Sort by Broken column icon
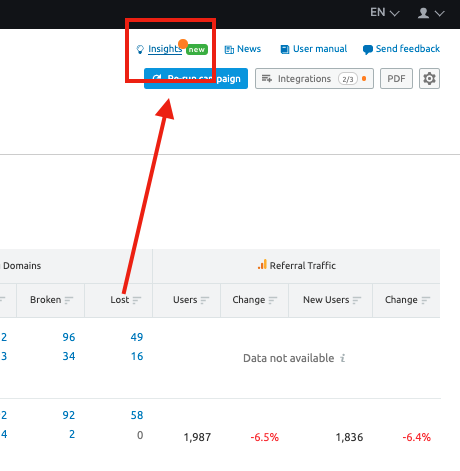The image size is (460, 471). 69,300
